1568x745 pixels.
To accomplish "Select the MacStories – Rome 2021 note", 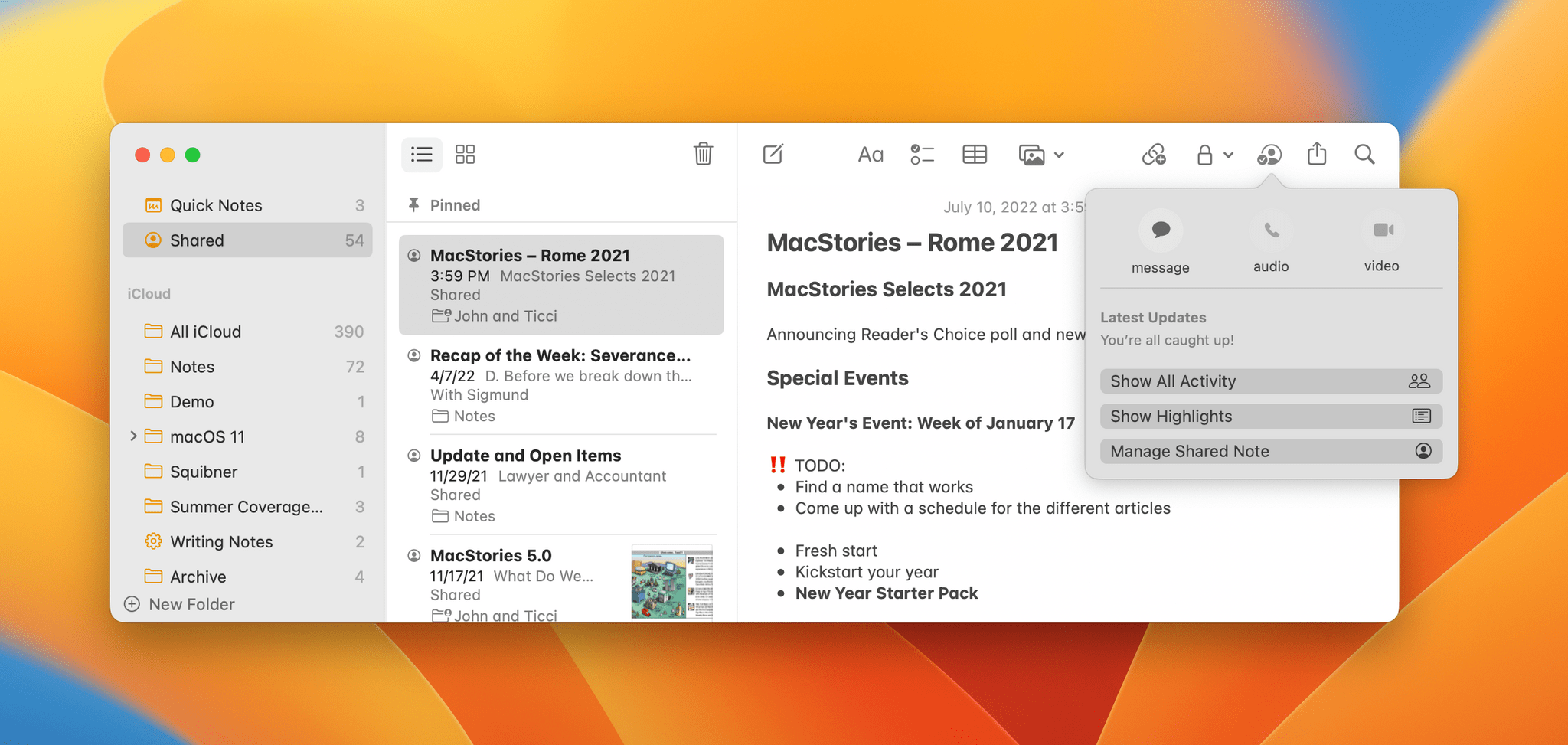I will [x=561, y=285].
